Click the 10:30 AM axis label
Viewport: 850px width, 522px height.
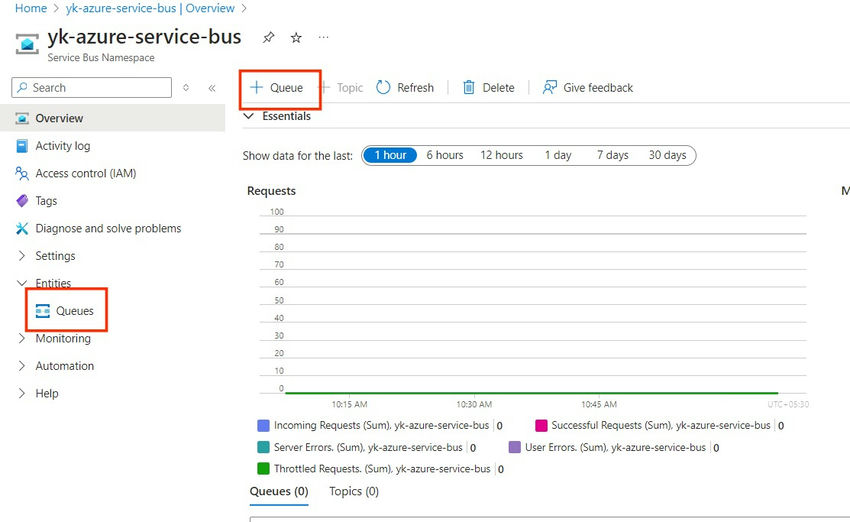[474, 404]
